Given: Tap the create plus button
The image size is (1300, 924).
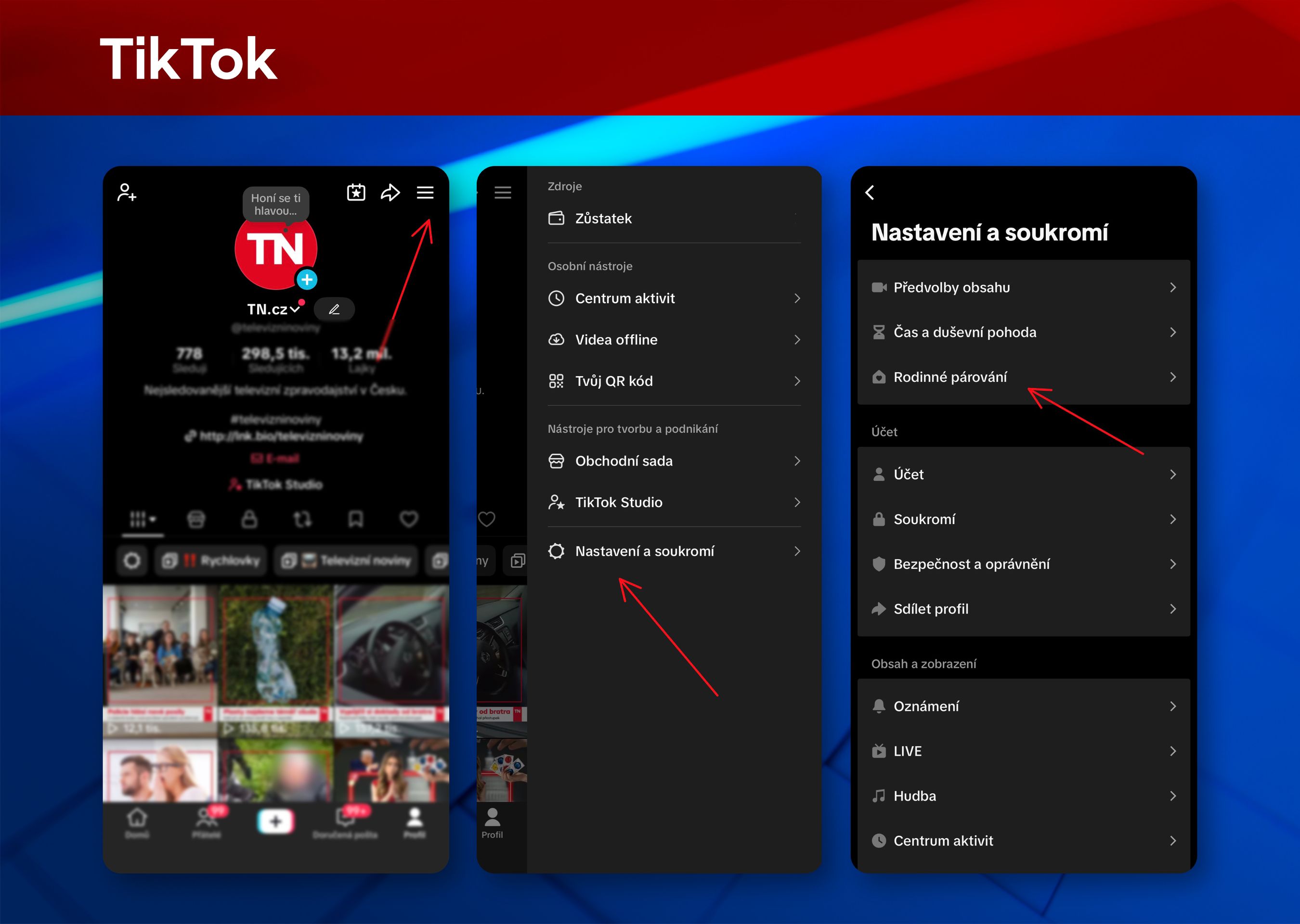Looking at the screenshot, I should pos(275,821).
